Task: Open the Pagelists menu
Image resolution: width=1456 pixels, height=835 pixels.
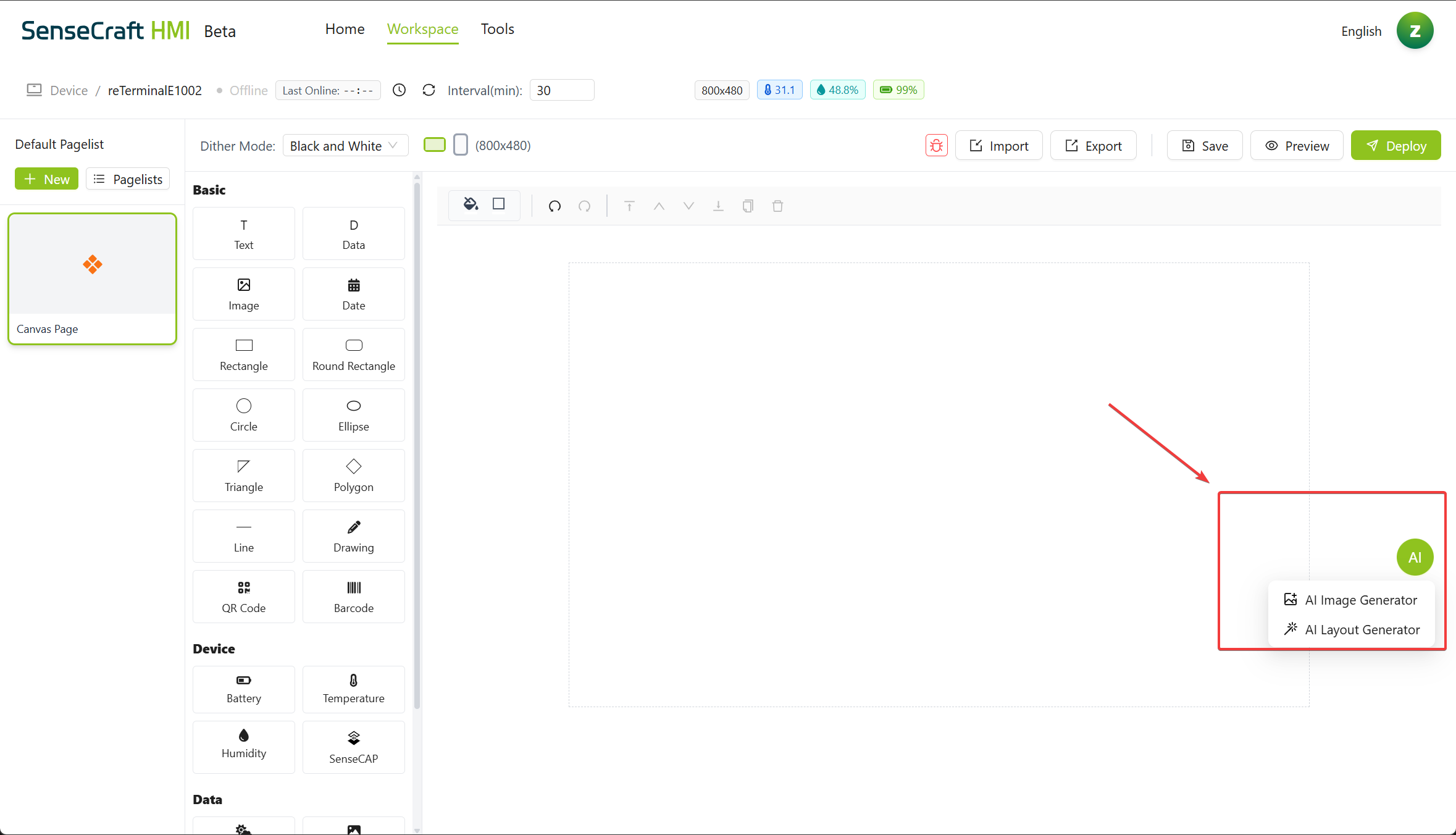Action: [128, 179]
